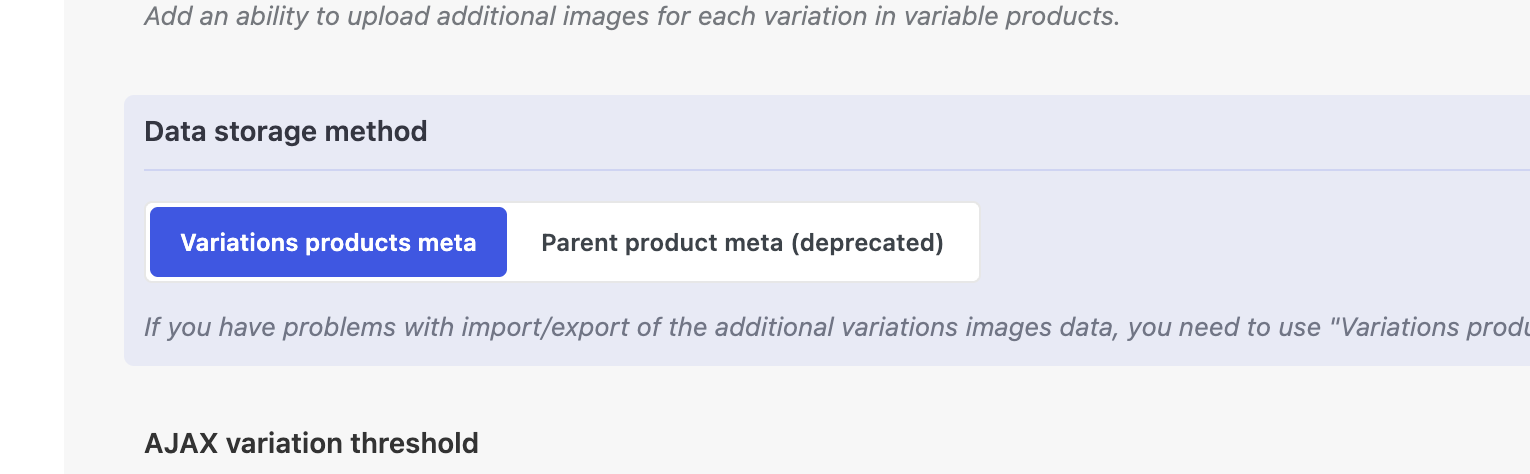Click the divider under Data storage method

[x=800, y=170]
